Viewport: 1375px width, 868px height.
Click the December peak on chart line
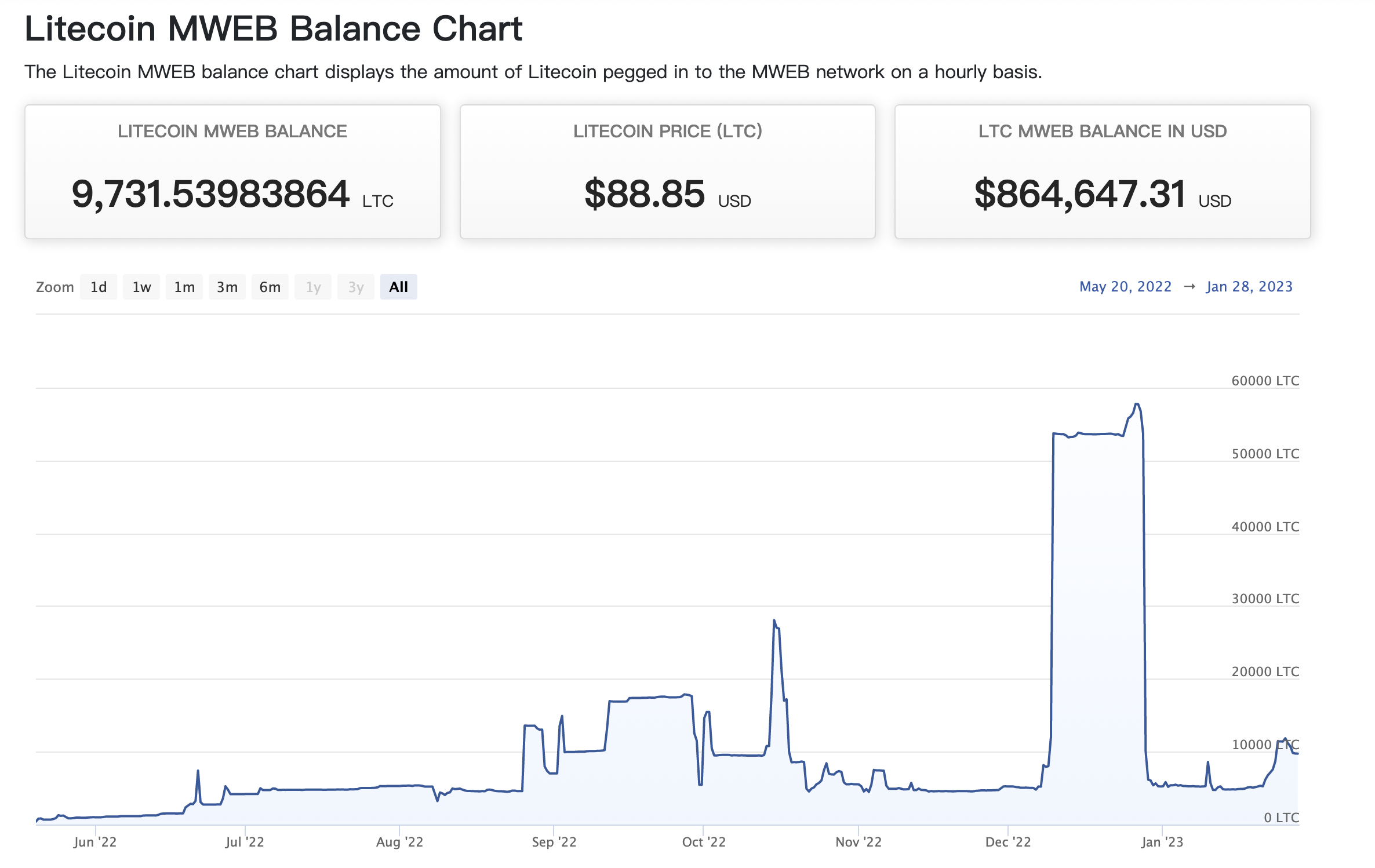(x=1137, y=404)
